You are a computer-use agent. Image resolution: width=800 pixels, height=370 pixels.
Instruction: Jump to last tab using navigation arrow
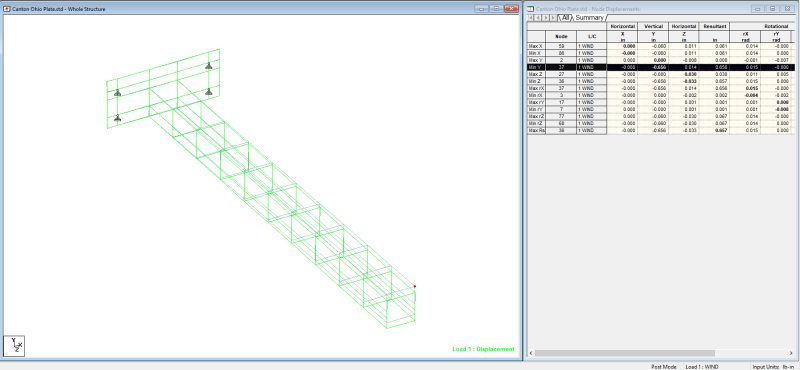tap(553, 18)
